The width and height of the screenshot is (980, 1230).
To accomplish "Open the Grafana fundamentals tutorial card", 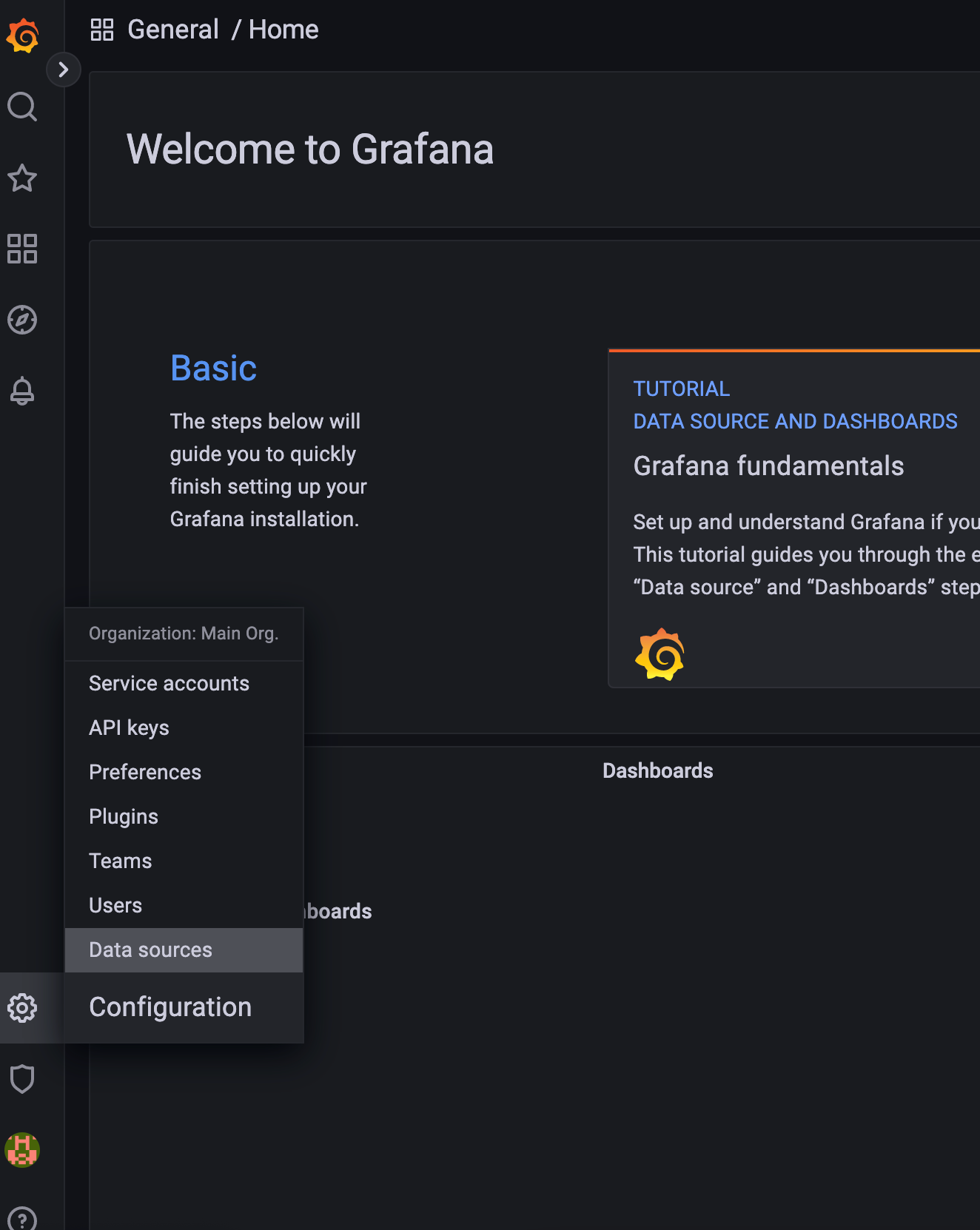I will 794,519.
